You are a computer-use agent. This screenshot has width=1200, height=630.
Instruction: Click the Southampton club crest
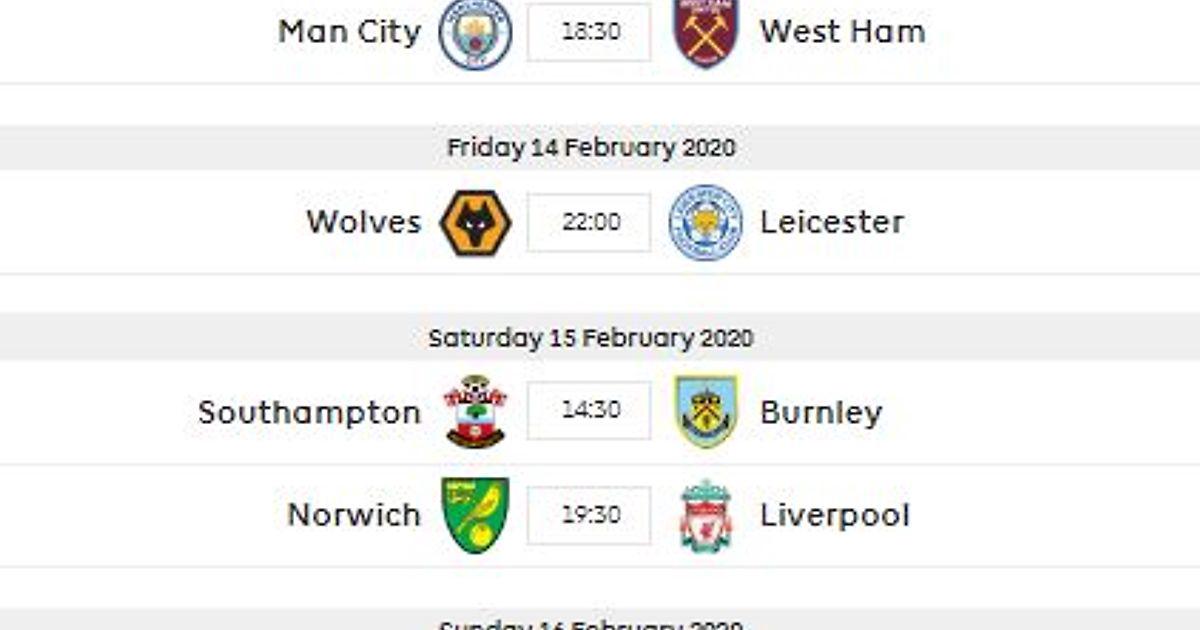click(476, 411)
